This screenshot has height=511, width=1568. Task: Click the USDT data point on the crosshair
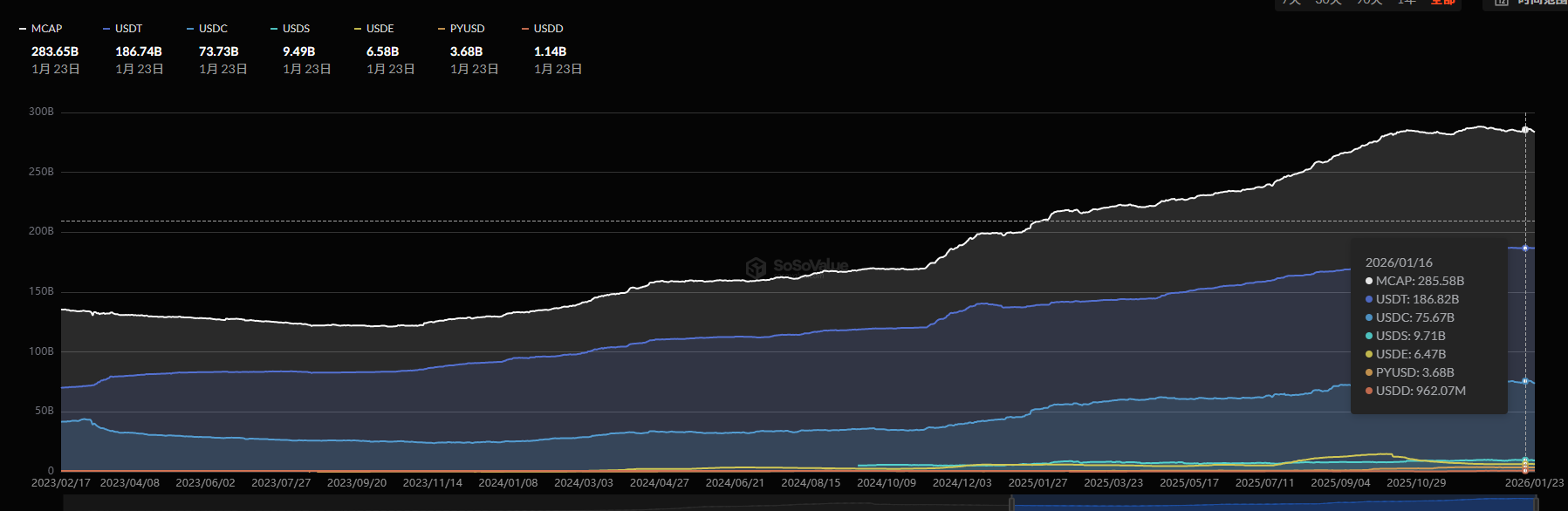[1525, 249]
